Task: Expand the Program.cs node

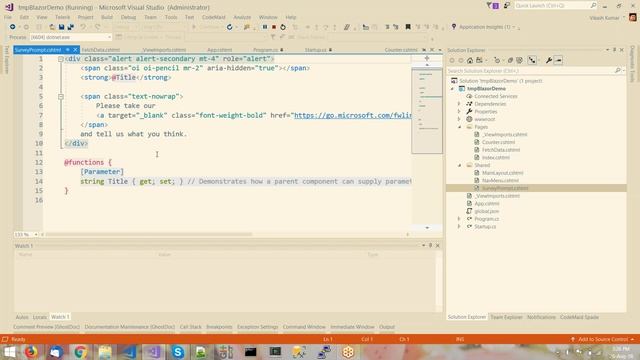Action: pyautogui.click(x=459, y=219)
